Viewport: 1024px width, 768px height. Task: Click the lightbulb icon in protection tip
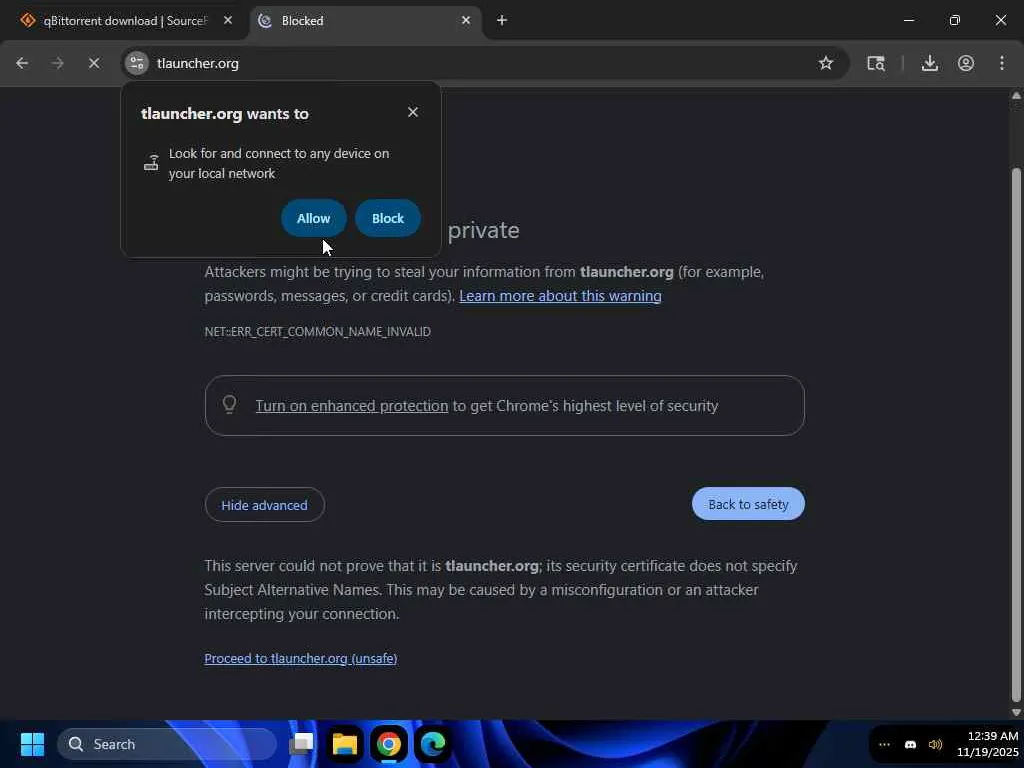(x=229, y=404)
